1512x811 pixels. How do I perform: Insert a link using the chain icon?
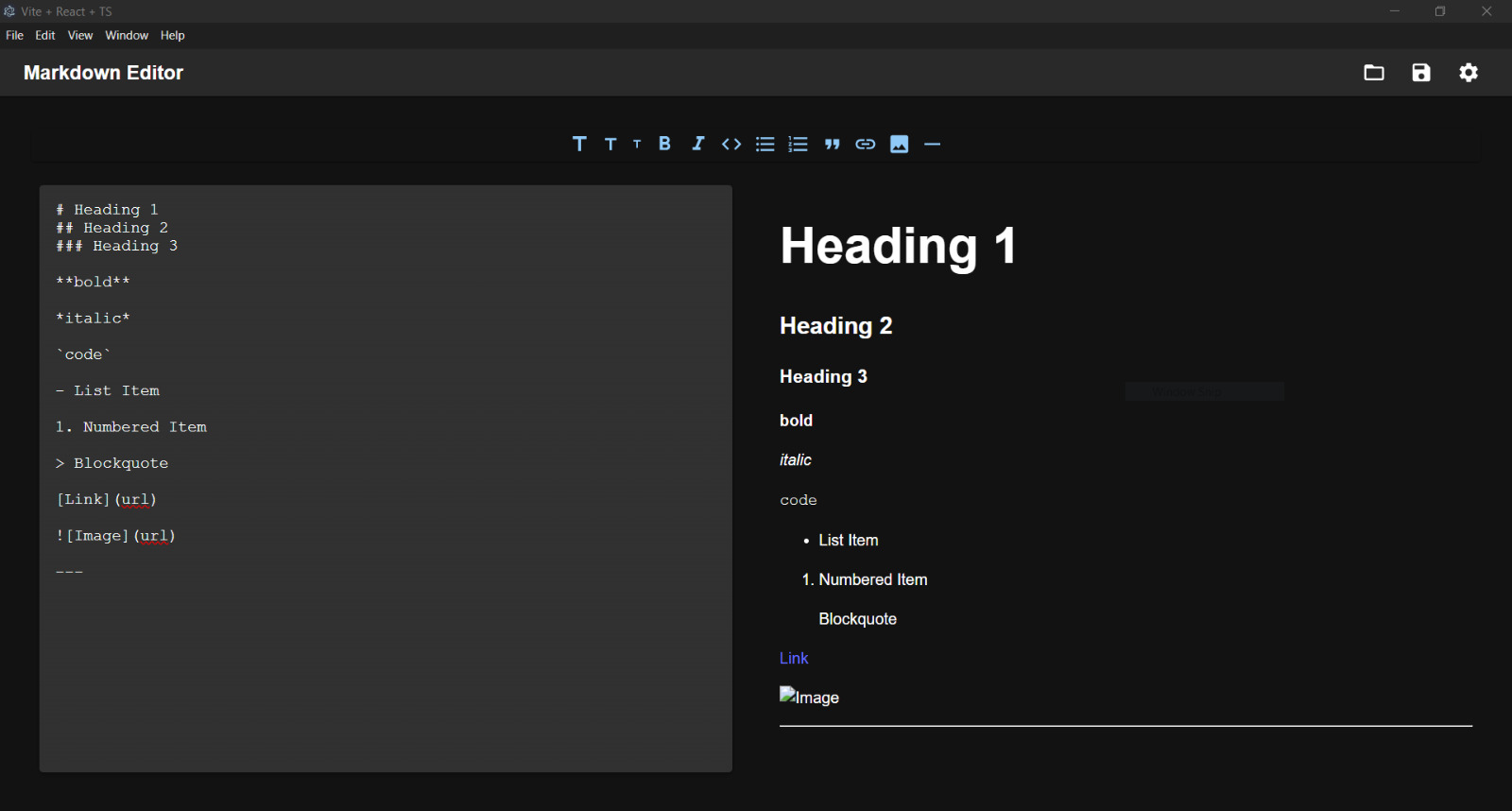866,144
